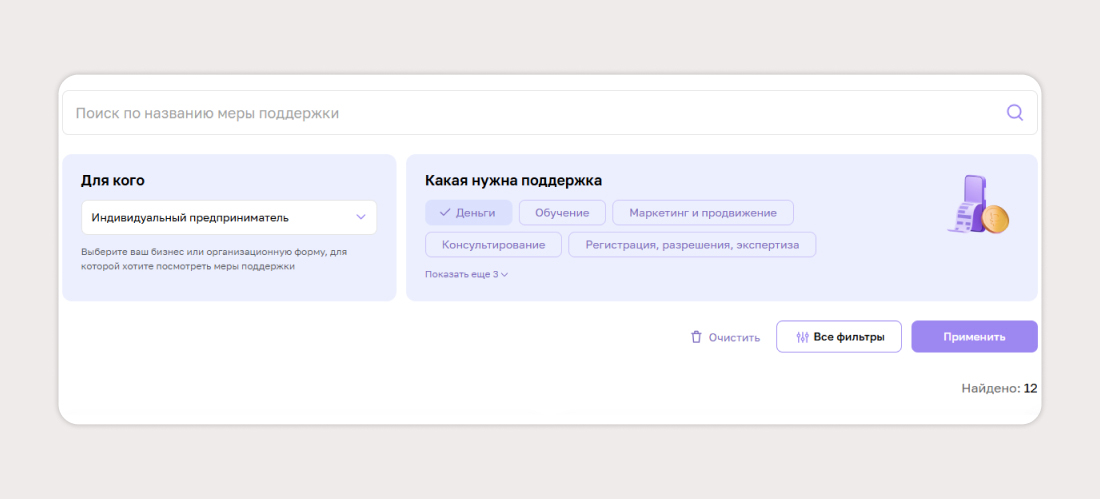This screenshot has width=1100, height=499.
Task: Open the Индивидуальный предприниматель dropdown
Action: click(x=228, y=217)
